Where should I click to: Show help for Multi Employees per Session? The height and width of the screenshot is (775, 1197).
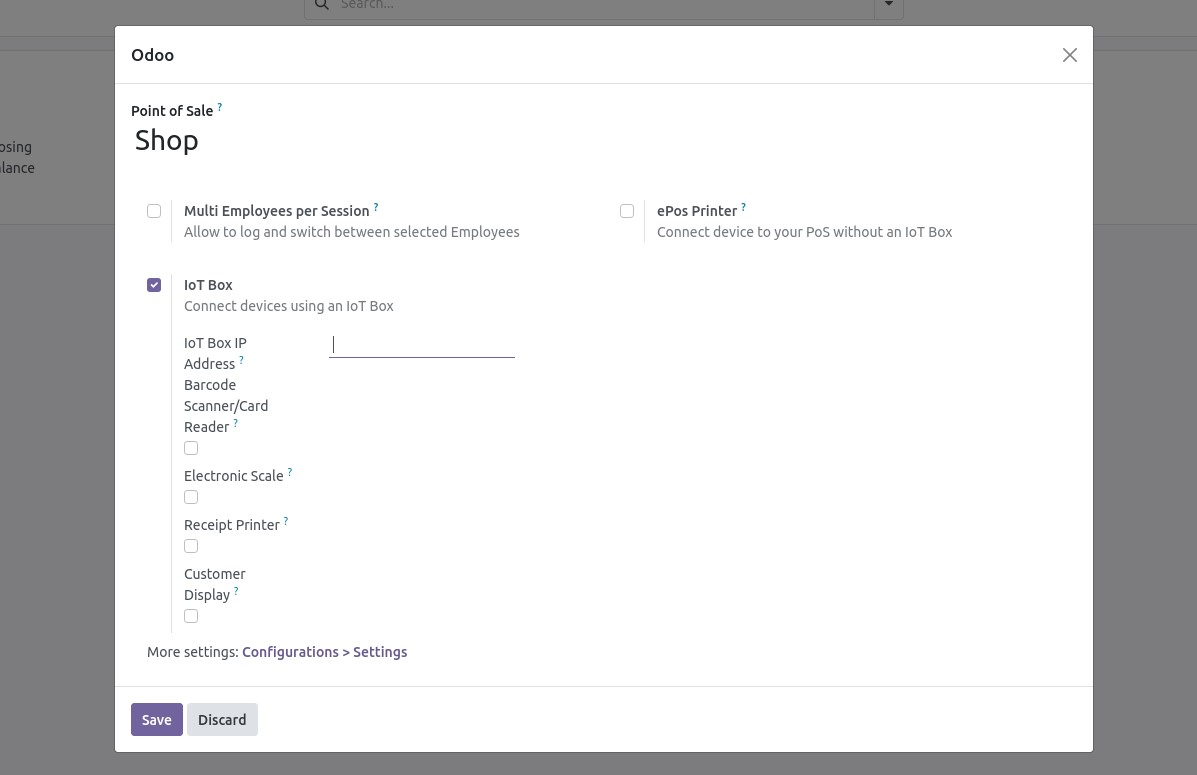[x=376, y=207]
